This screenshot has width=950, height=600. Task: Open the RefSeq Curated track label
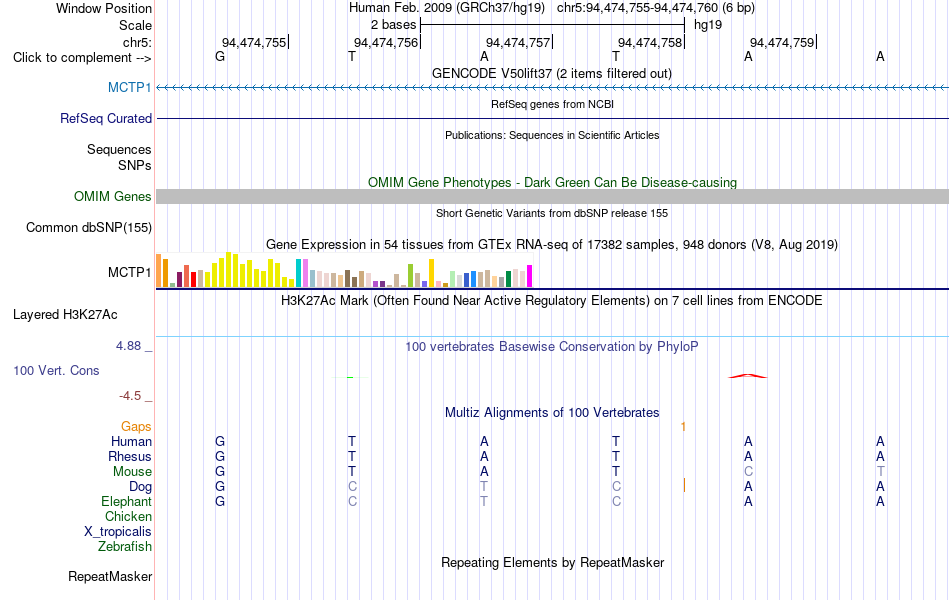pos(106,118)
